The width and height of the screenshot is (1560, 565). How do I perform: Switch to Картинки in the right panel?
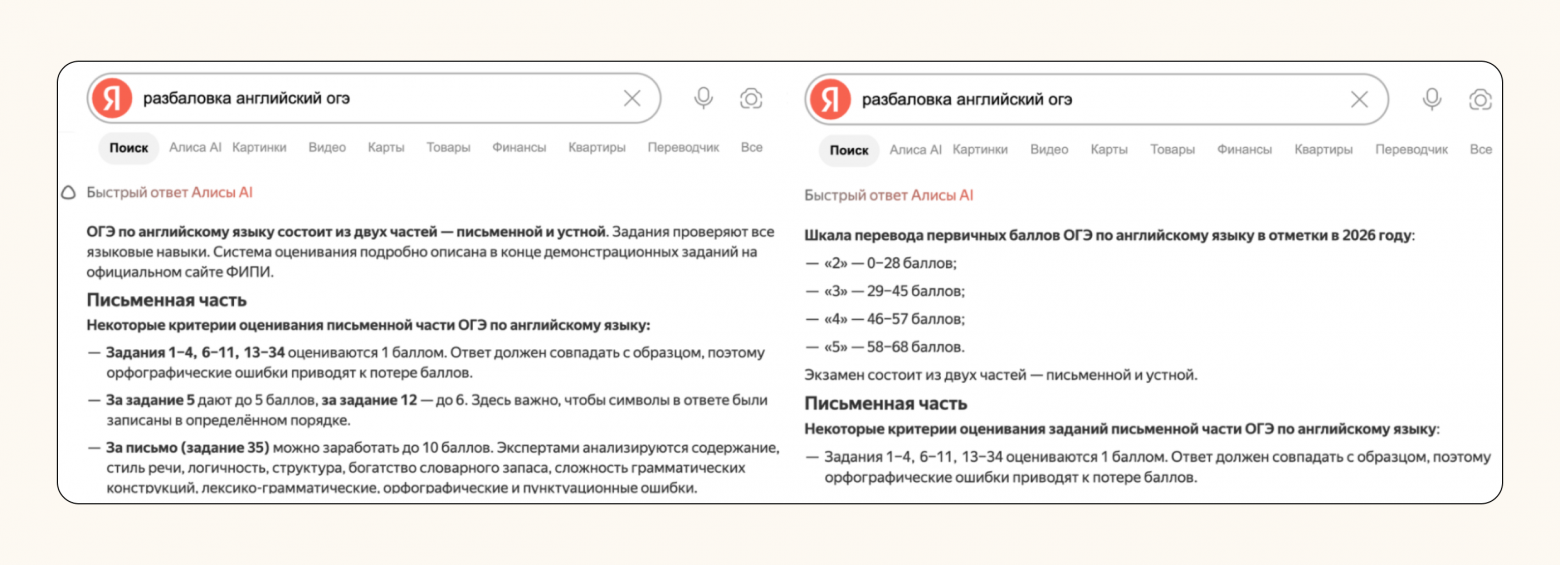pos(981,150)
